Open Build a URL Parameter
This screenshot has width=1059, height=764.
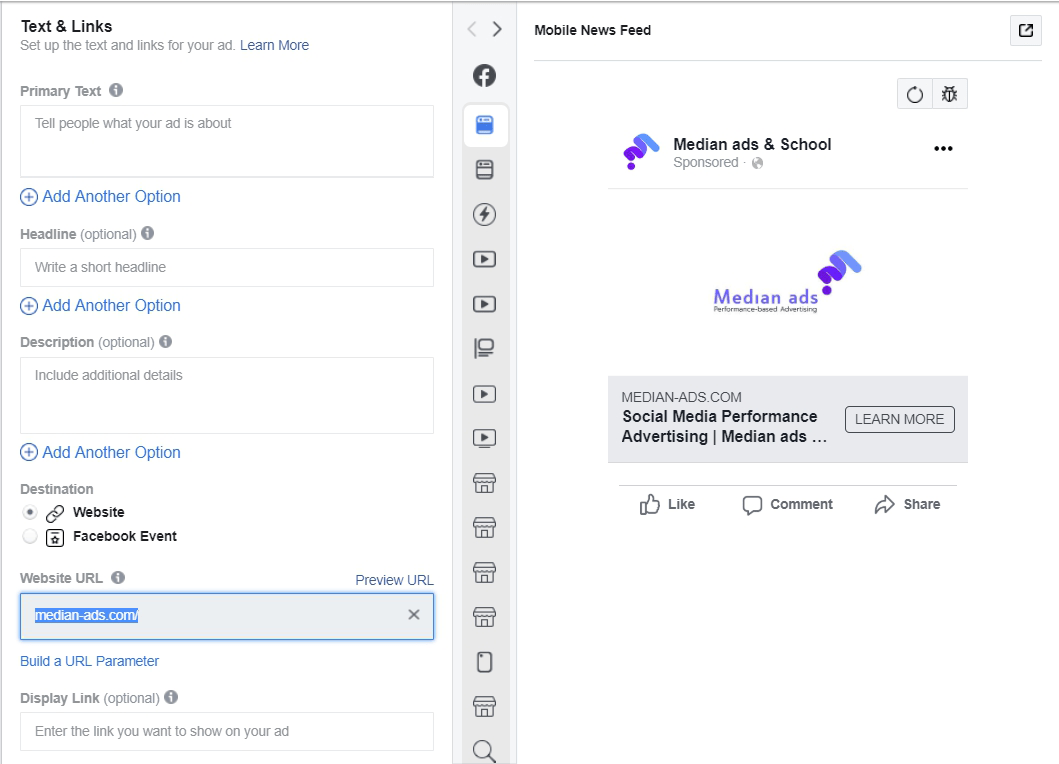coord(89,661)
